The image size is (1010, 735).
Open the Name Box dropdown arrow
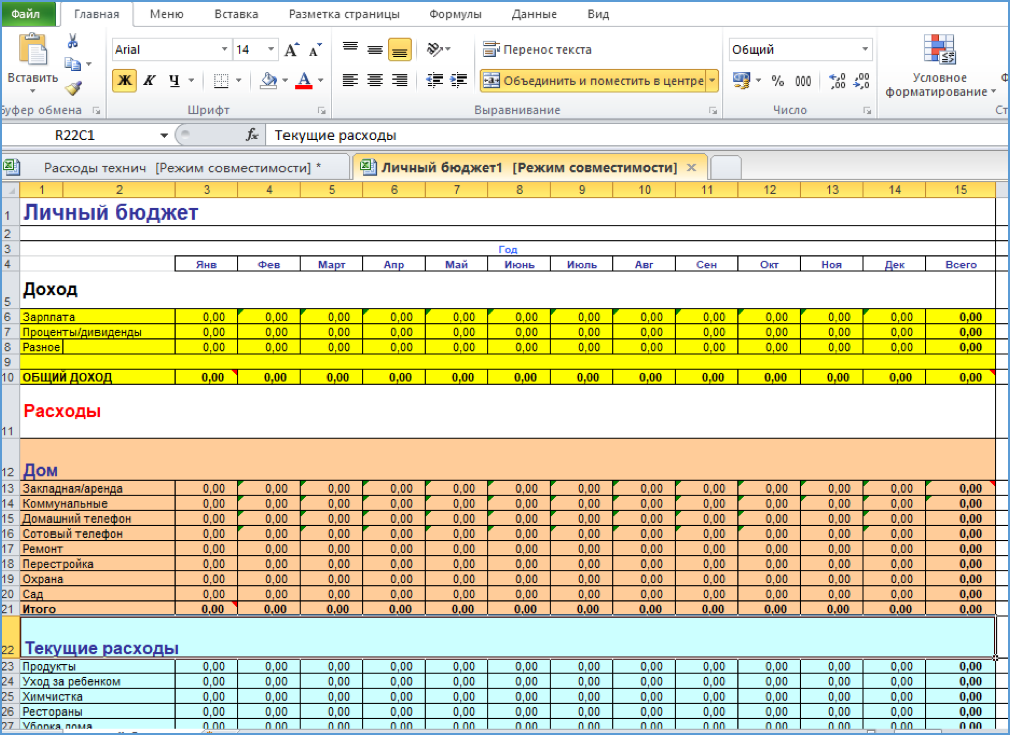164,136
